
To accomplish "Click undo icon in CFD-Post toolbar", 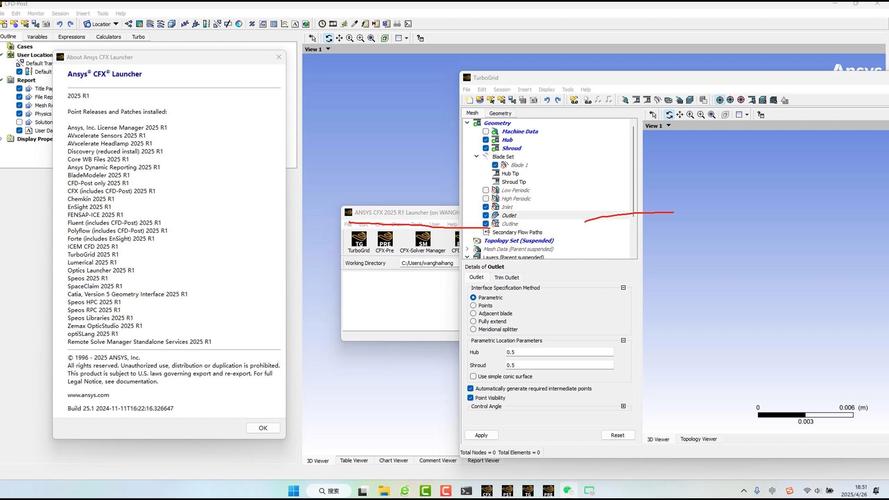I will click(59, 24).
